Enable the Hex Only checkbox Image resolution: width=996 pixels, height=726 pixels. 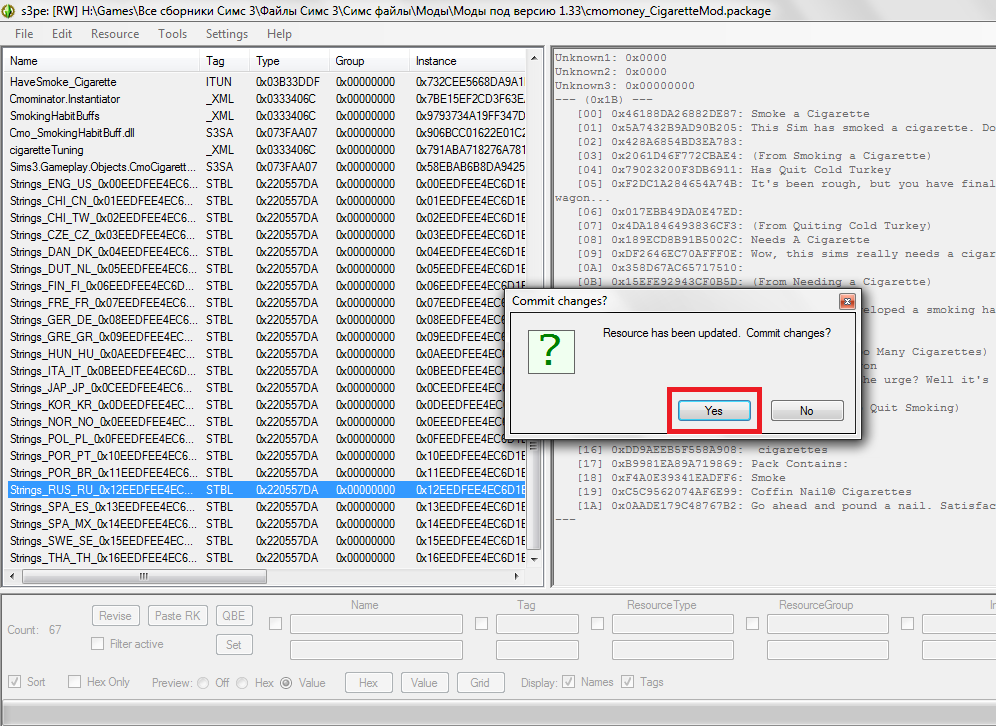[75, 682]
